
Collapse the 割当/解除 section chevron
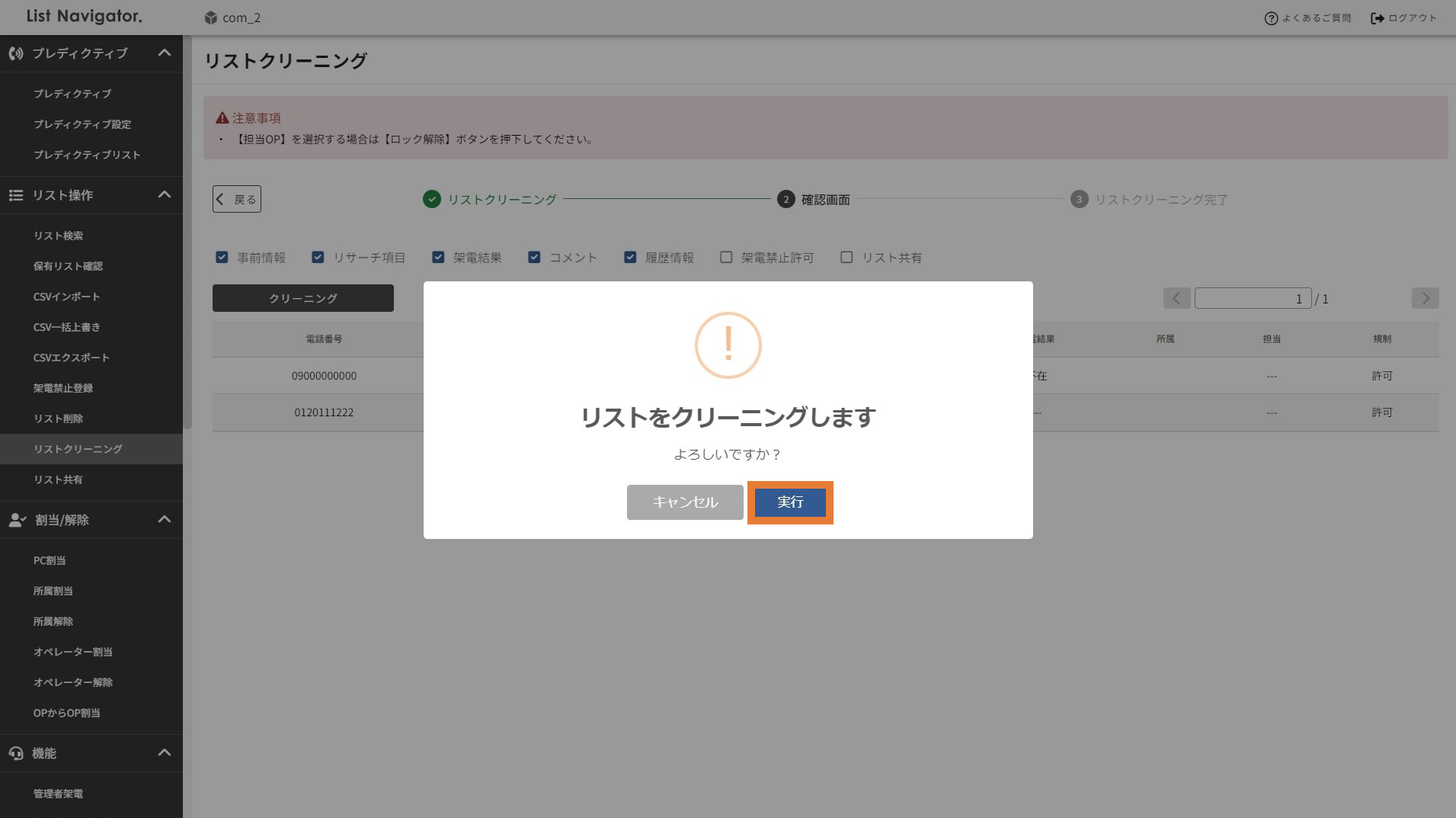coord(164,519)
